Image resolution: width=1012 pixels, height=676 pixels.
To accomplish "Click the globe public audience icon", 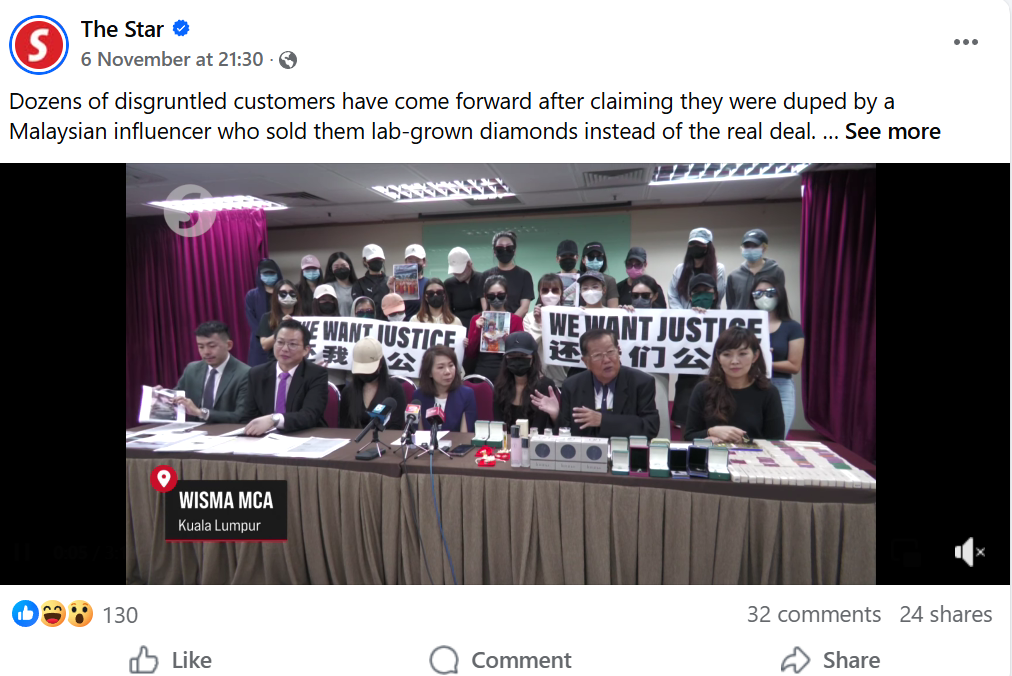I will click(x=288, y=60).
